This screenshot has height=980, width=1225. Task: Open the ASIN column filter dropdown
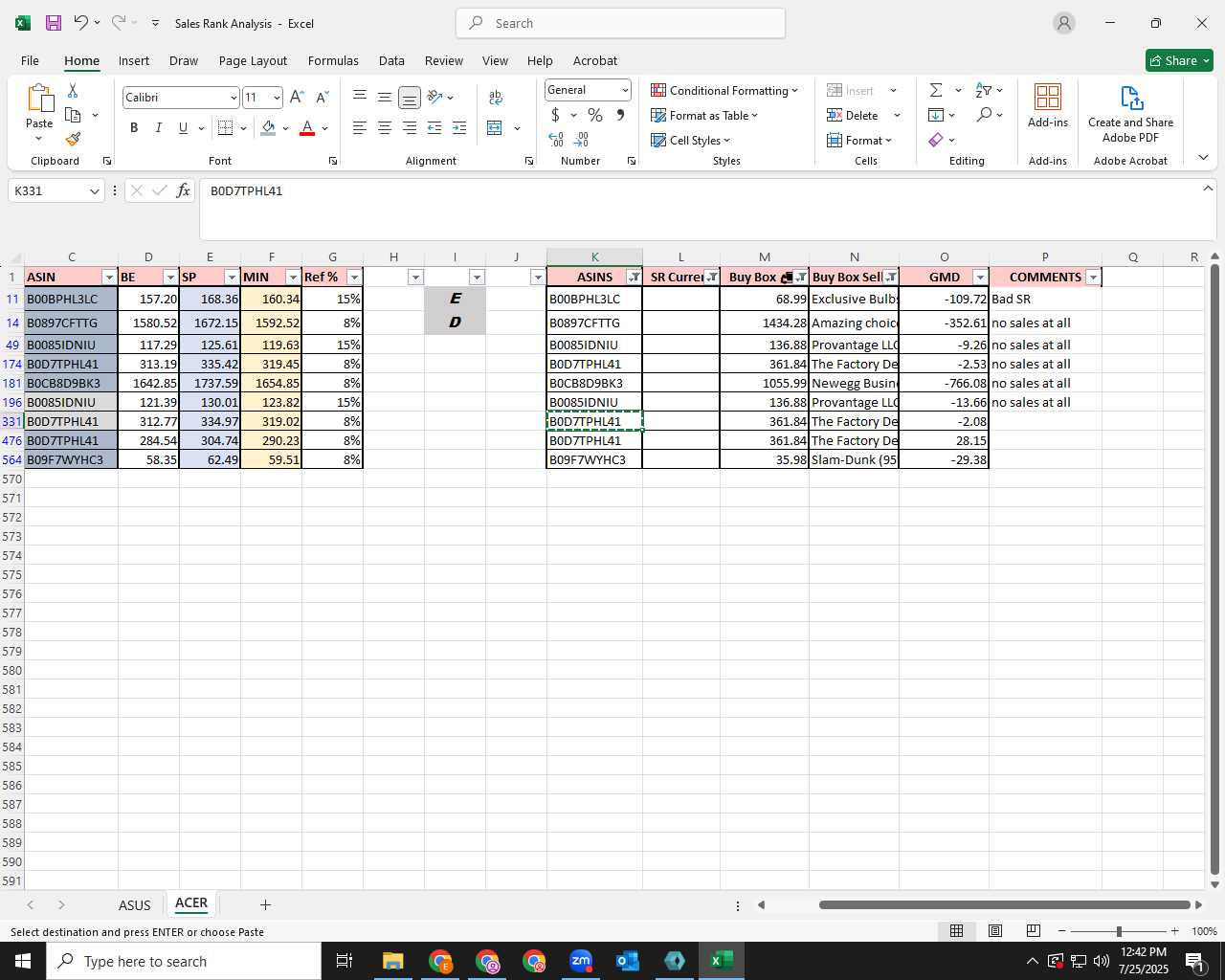pyautogui.click(x=109, y=278)
